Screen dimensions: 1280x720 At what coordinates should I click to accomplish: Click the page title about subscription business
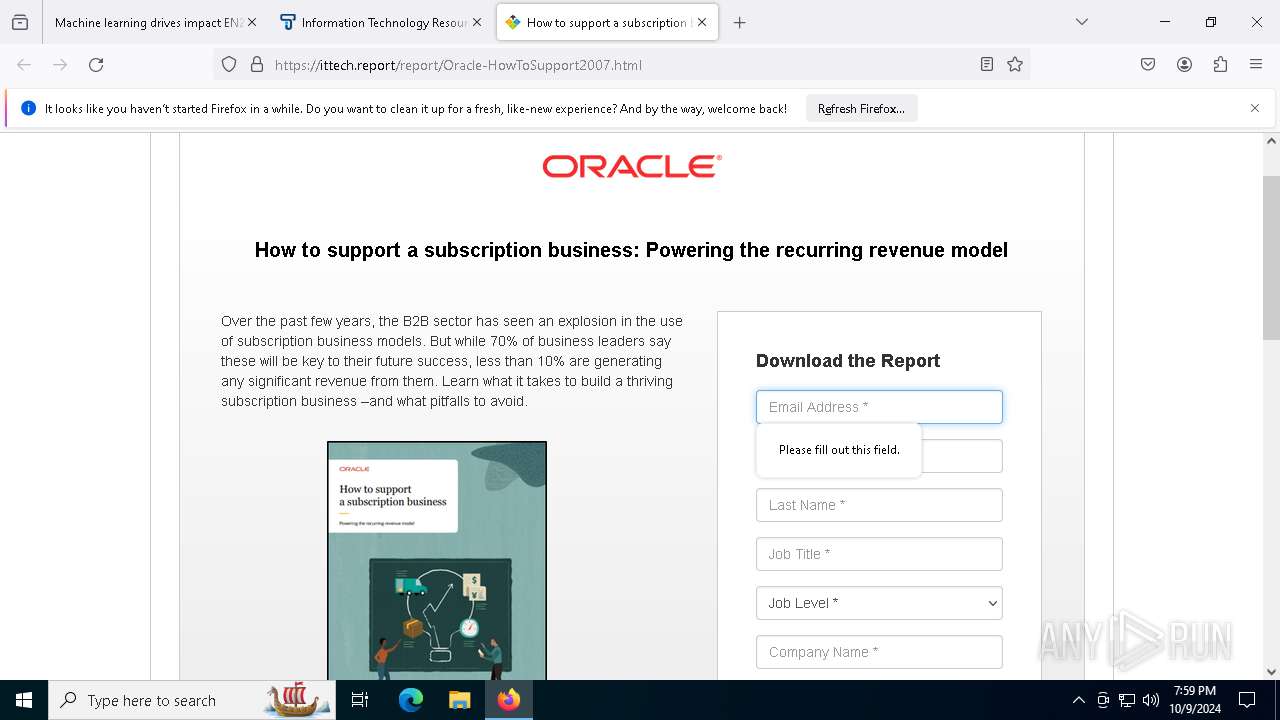pyautogui.click(x=631, y=250)
